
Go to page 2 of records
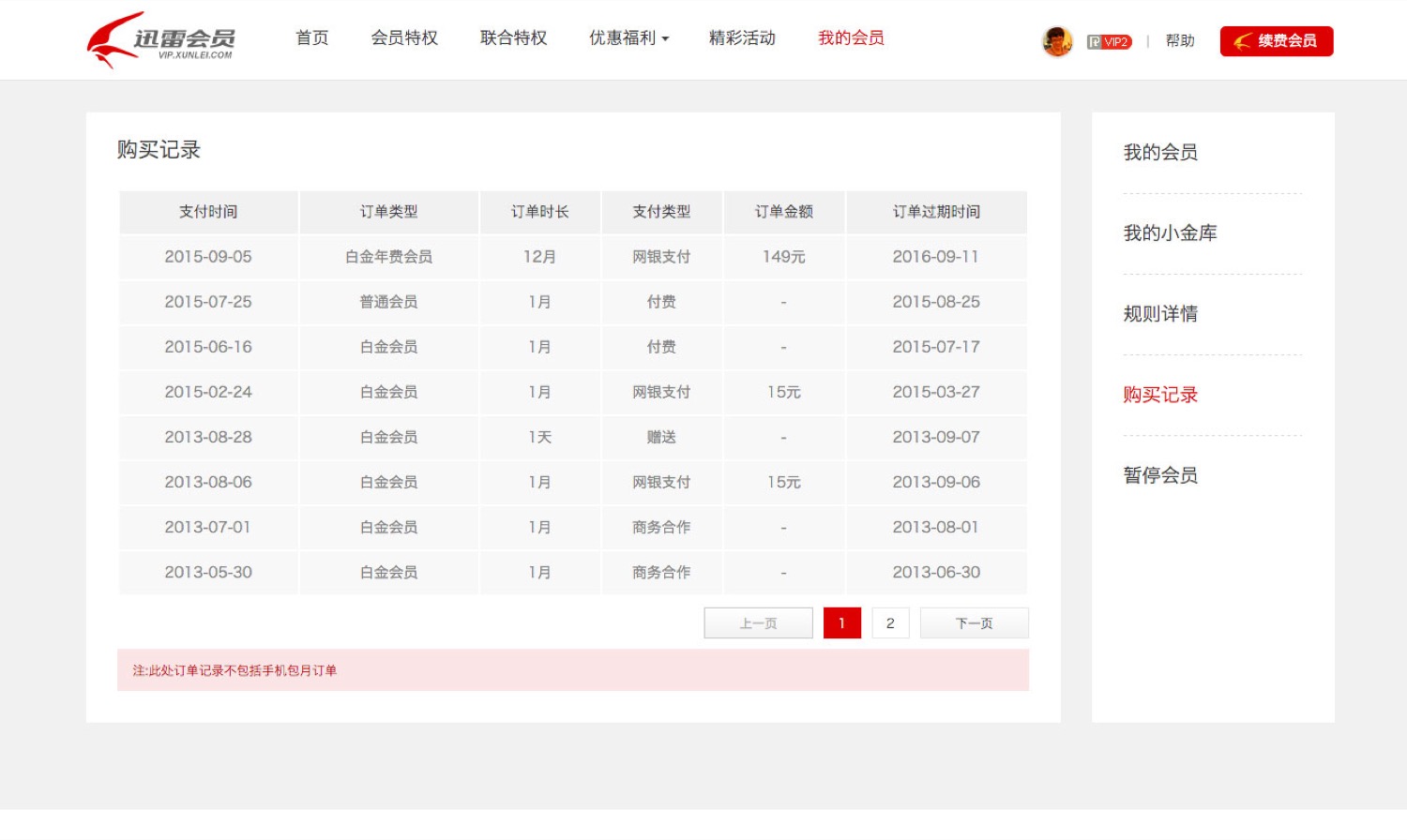pyautogui.click(x=890, y=623)
